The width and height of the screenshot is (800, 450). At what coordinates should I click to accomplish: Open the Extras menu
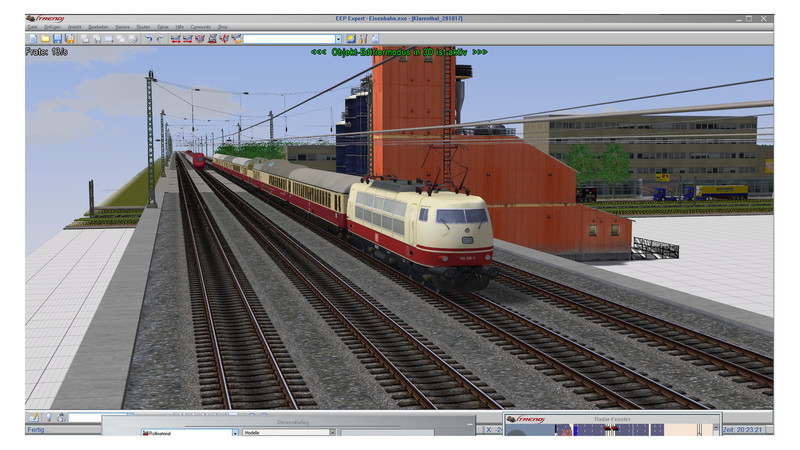pyautogui.click(x=162, y=27)
